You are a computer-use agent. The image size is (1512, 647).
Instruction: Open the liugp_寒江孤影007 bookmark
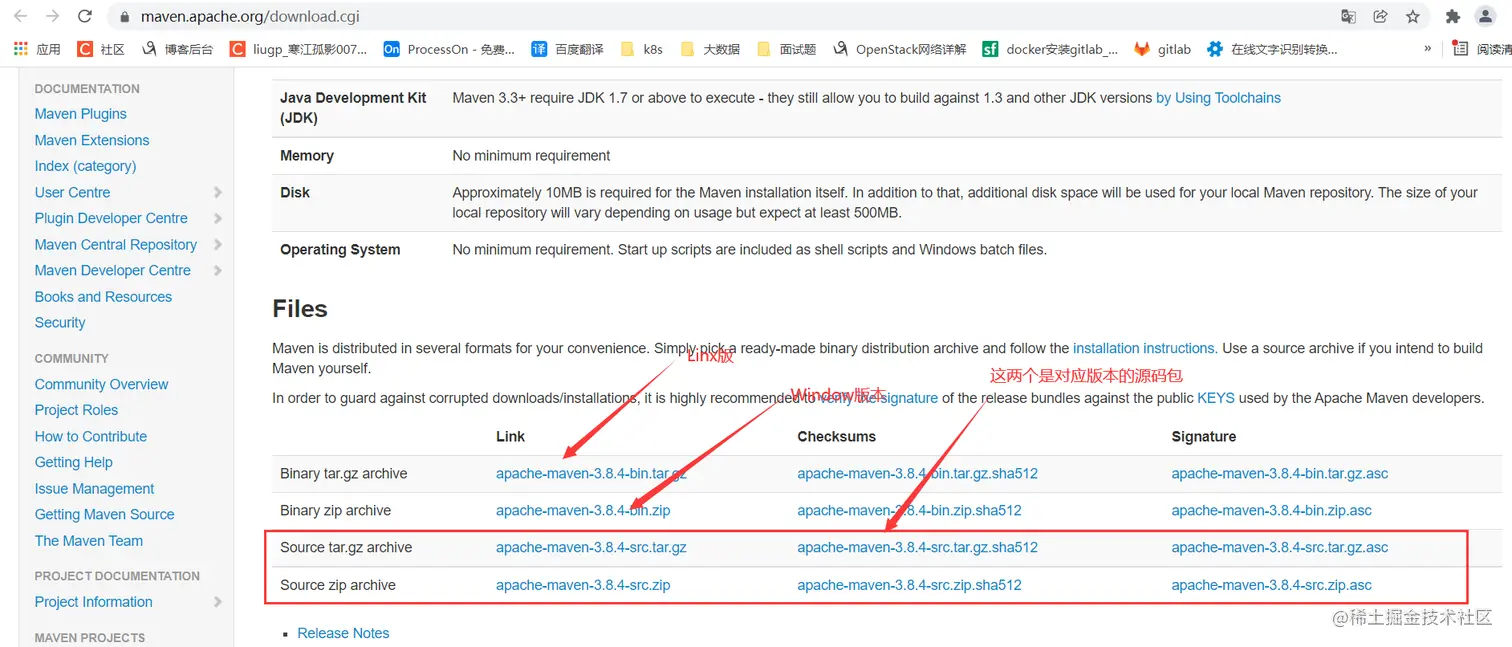(298, 49)
